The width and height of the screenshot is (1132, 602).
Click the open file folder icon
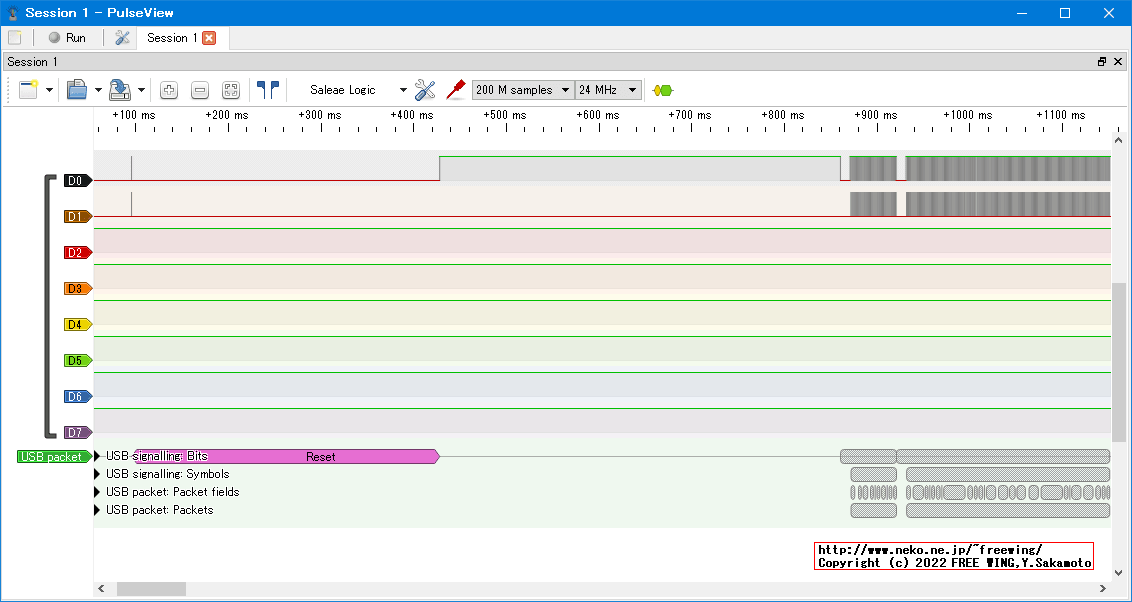pos(77,90)
